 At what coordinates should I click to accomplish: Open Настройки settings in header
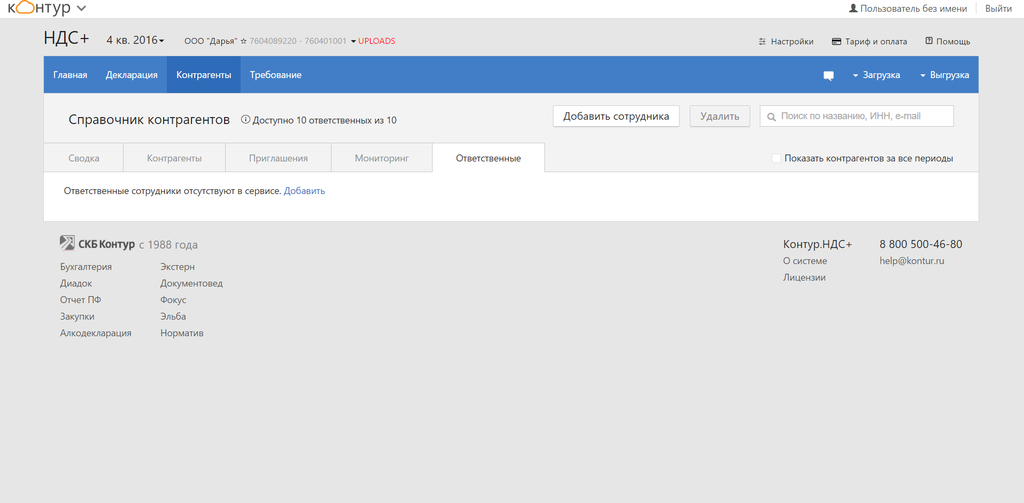tap(786, 42)
